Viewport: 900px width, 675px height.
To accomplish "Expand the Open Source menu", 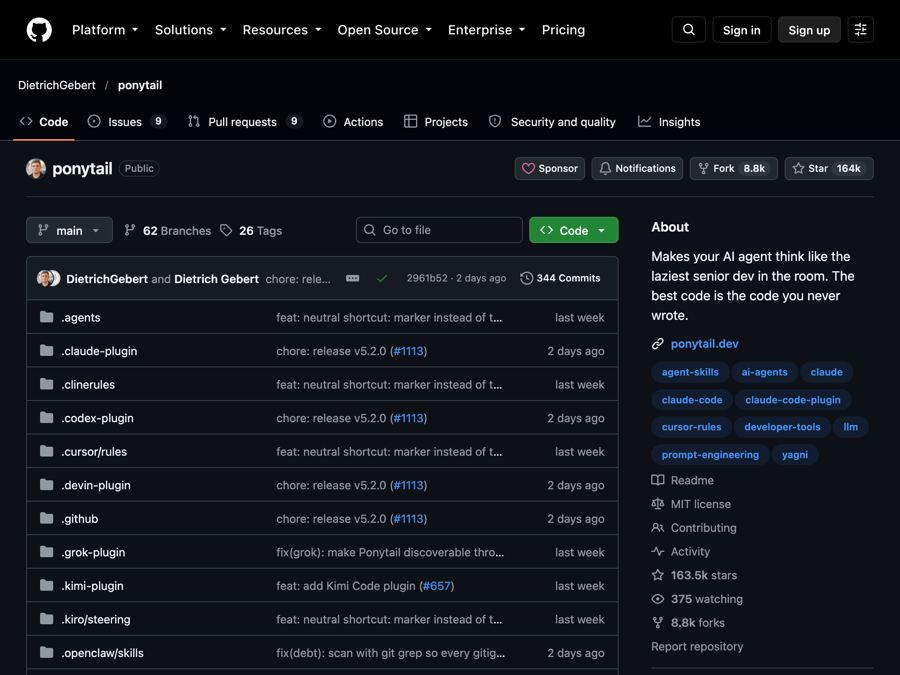I will pos(385,30).
